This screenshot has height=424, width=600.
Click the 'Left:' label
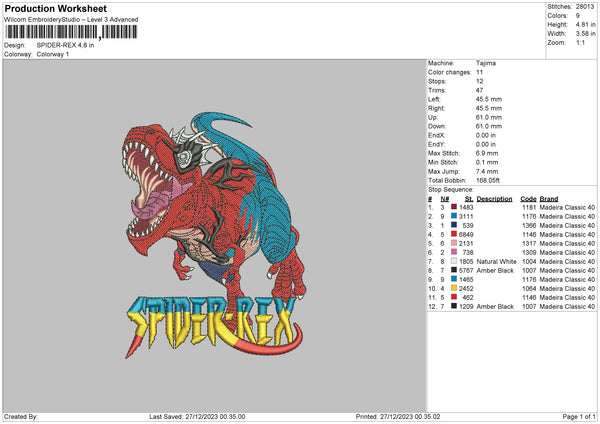coord(434,99)
